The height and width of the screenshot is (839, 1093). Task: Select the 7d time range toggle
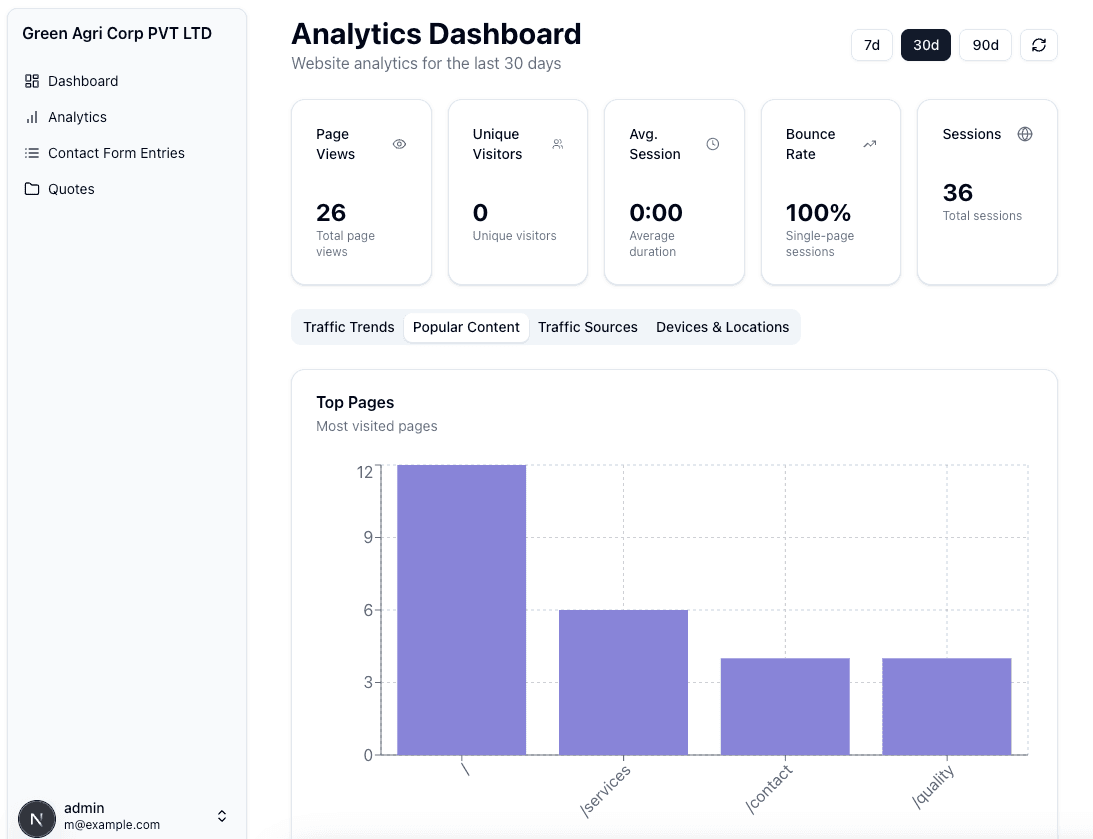[871, 45]
